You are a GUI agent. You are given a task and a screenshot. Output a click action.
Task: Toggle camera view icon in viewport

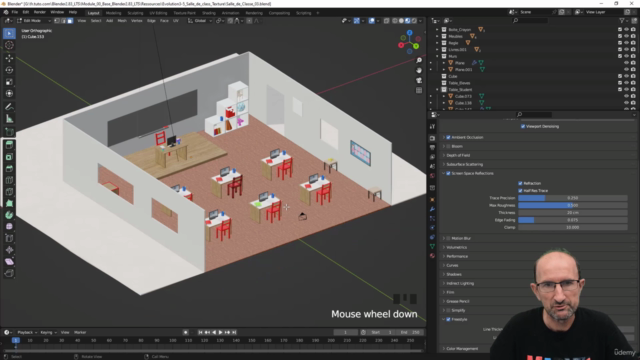(x=419, y=80)
